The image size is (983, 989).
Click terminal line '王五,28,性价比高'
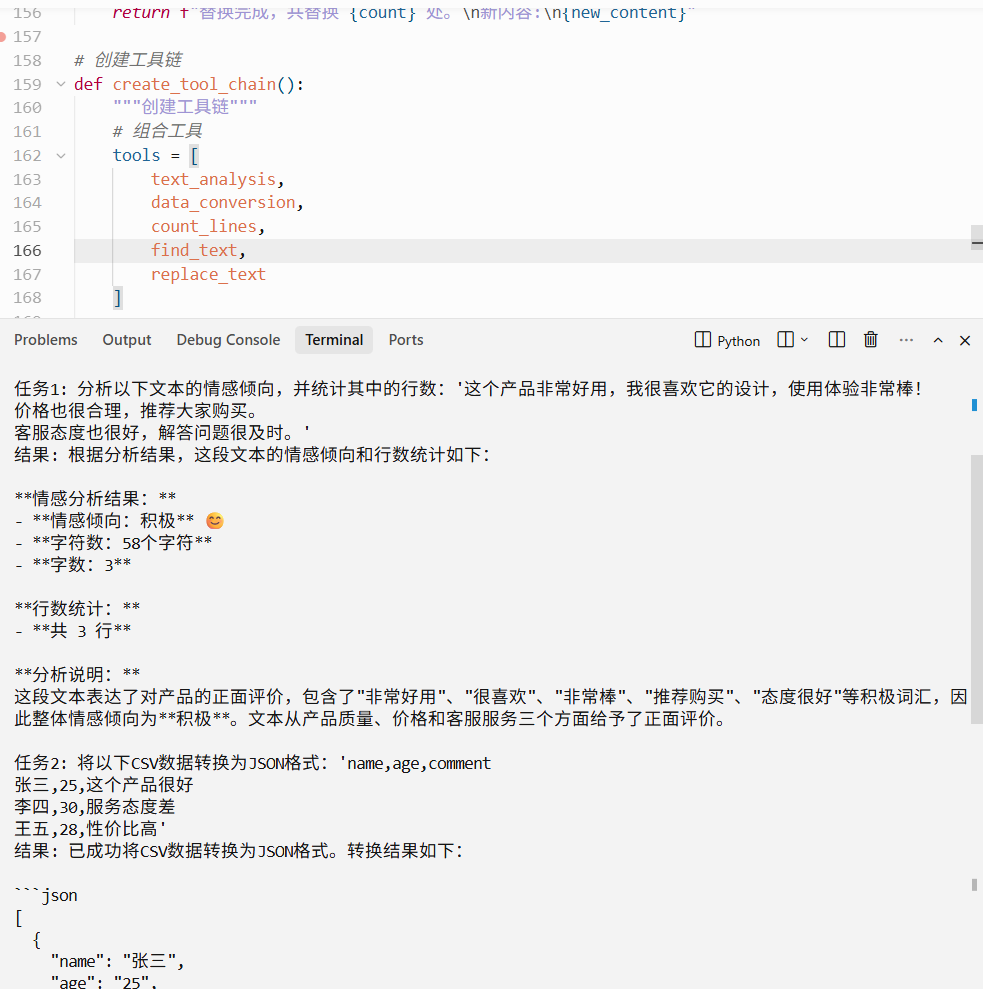90,829
